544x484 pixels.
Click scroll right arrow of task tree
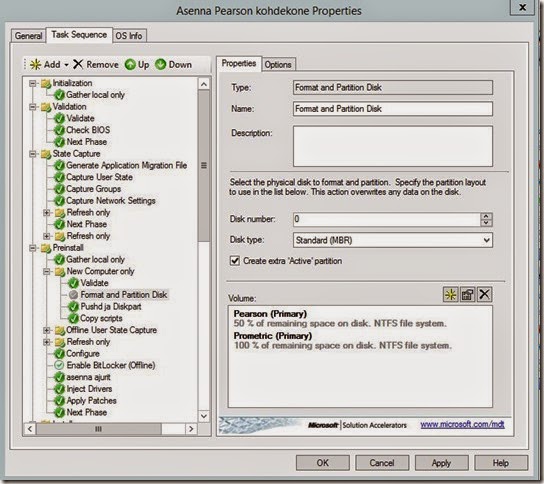point(191,429)
